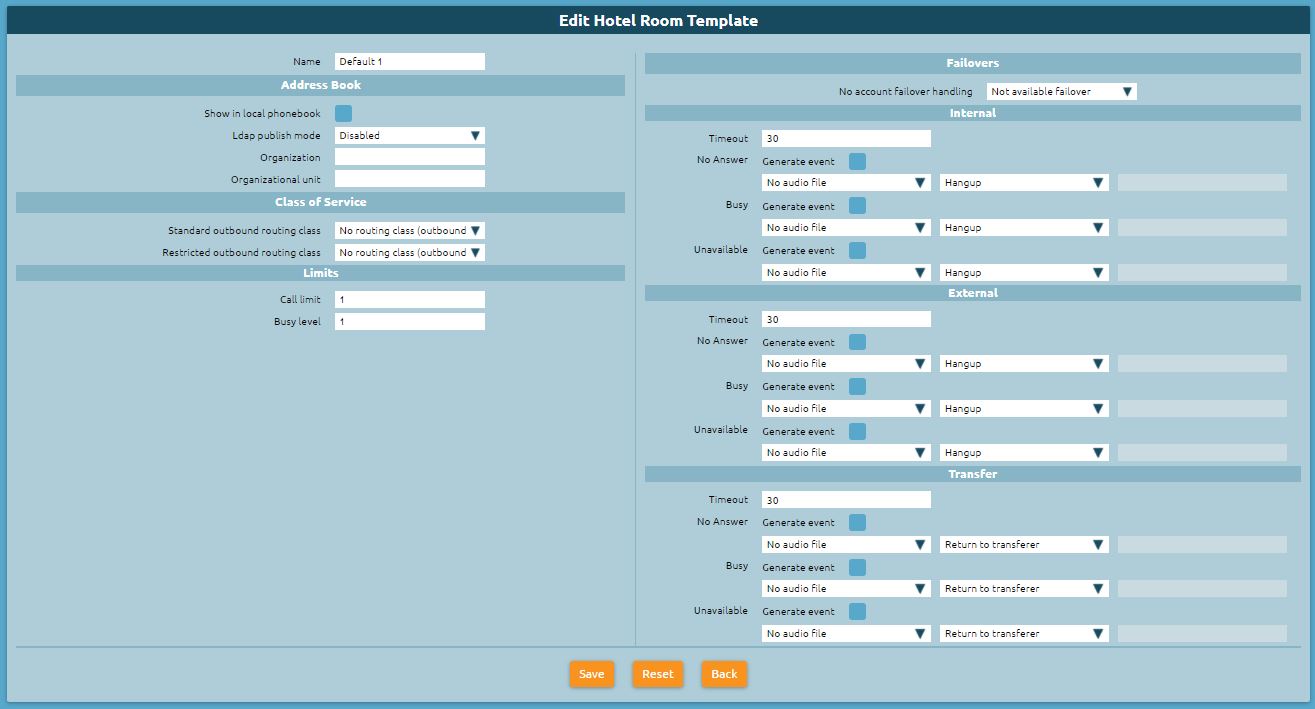Focus the Busy level input field

tap(410, 321)
